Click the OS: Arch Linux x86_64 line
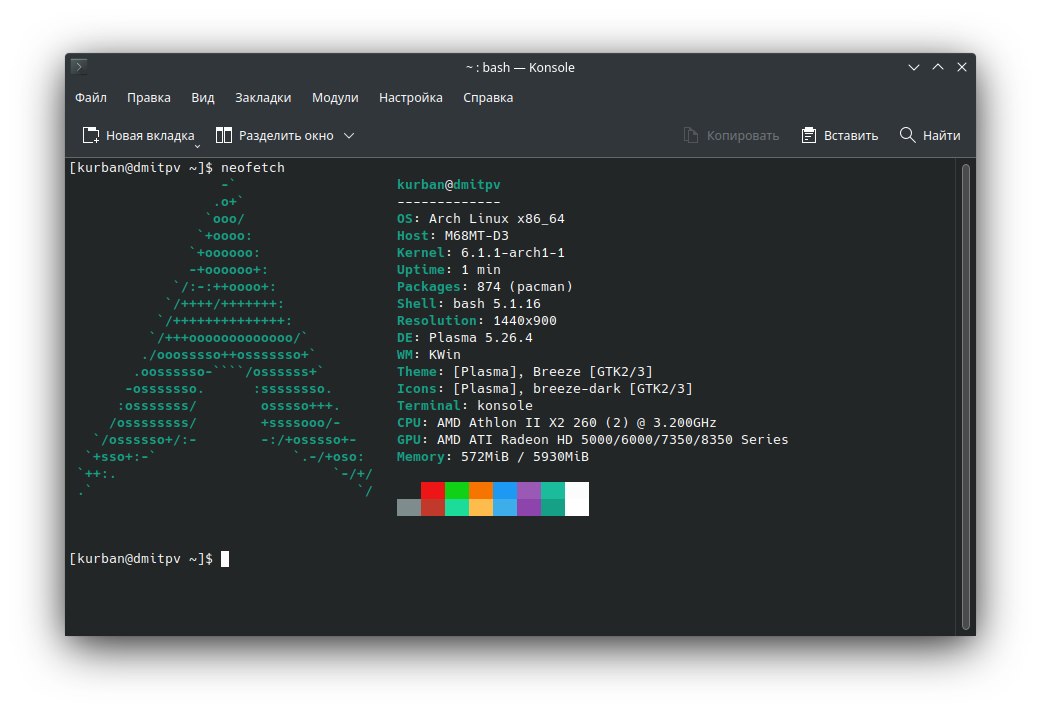Screen dimensions: 1041x713 pos(481,218)
